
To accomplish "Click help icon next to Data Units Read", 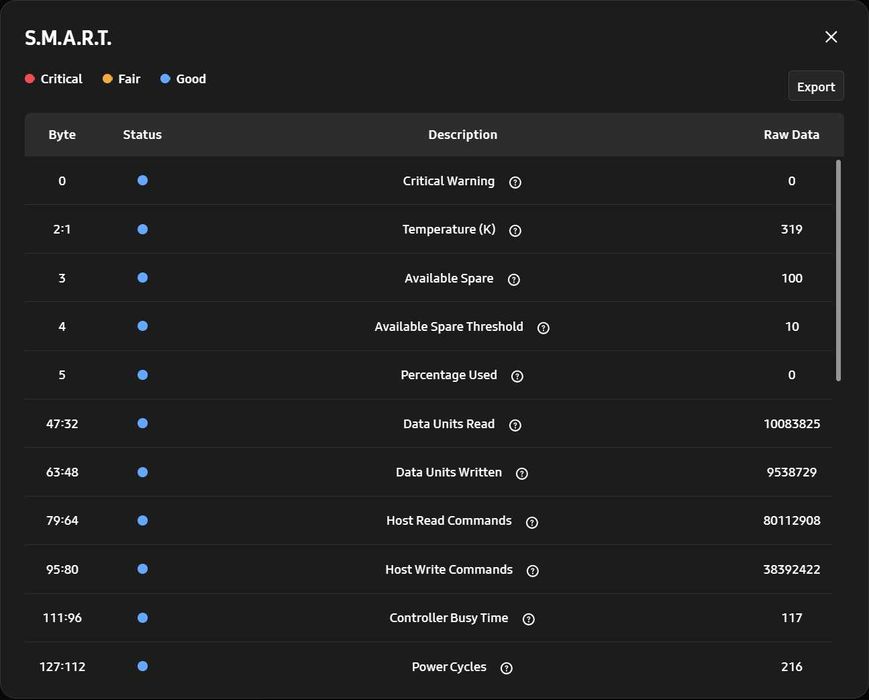I will click(515, 425).
